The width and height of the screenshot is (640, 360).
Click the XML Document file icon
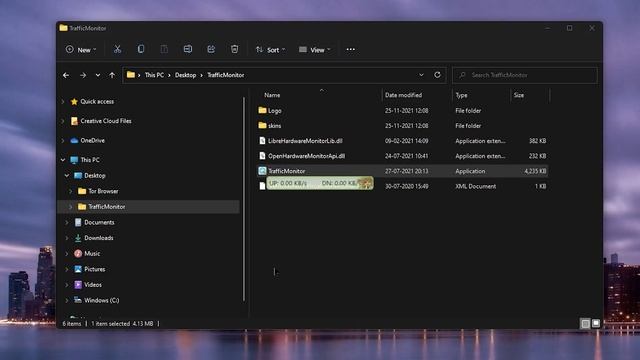[262, 186]
